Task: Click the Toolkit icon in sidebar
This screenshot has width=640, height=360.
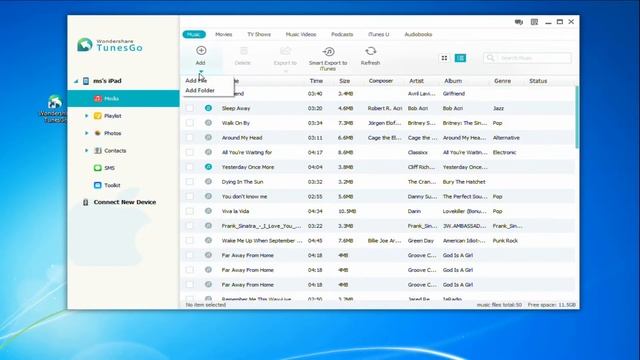Action: pyautogui.click(x=98, y=185)
